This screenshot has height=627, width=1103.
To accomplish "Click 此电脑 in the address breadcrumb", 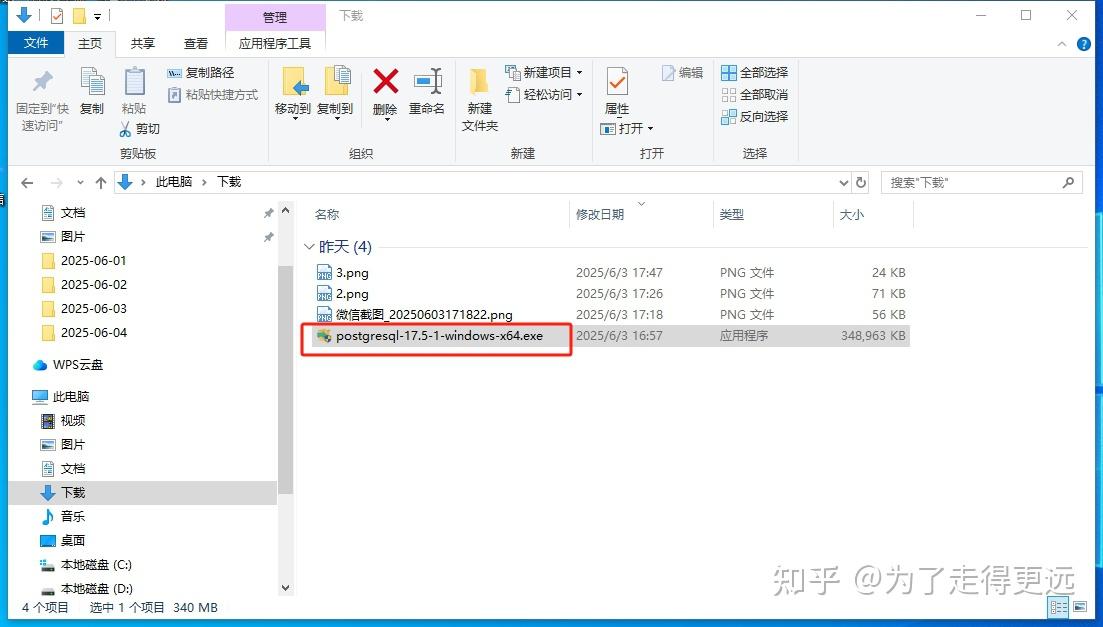I will [174, 182].
